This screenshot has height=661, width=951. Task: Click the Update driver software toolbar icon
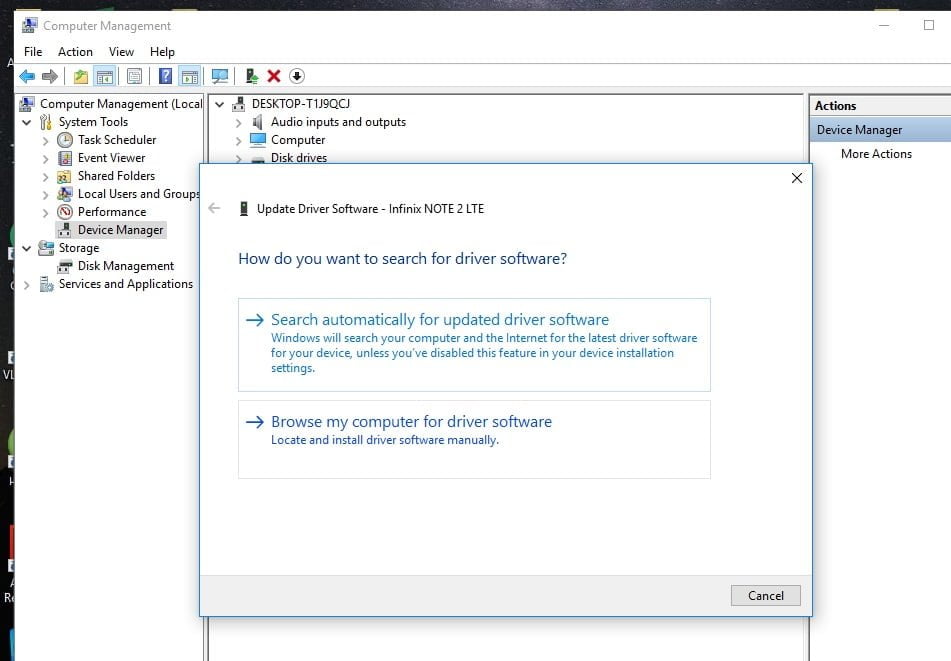(252, 76)
